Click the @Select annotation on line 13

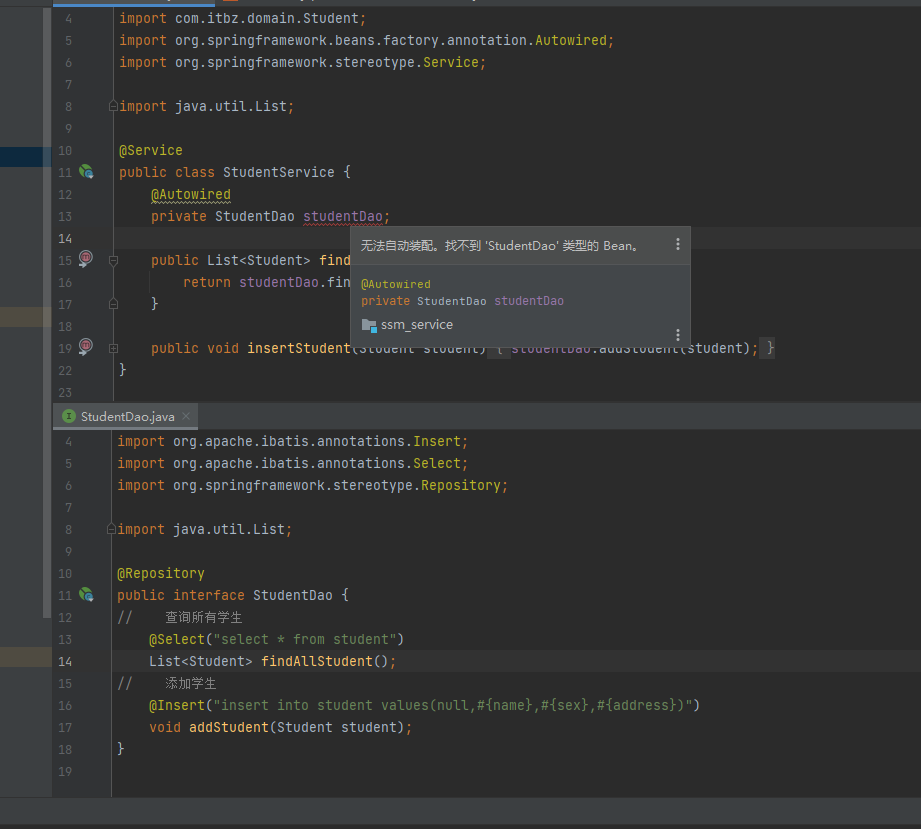pyautogui.click(x=176, y=639)
